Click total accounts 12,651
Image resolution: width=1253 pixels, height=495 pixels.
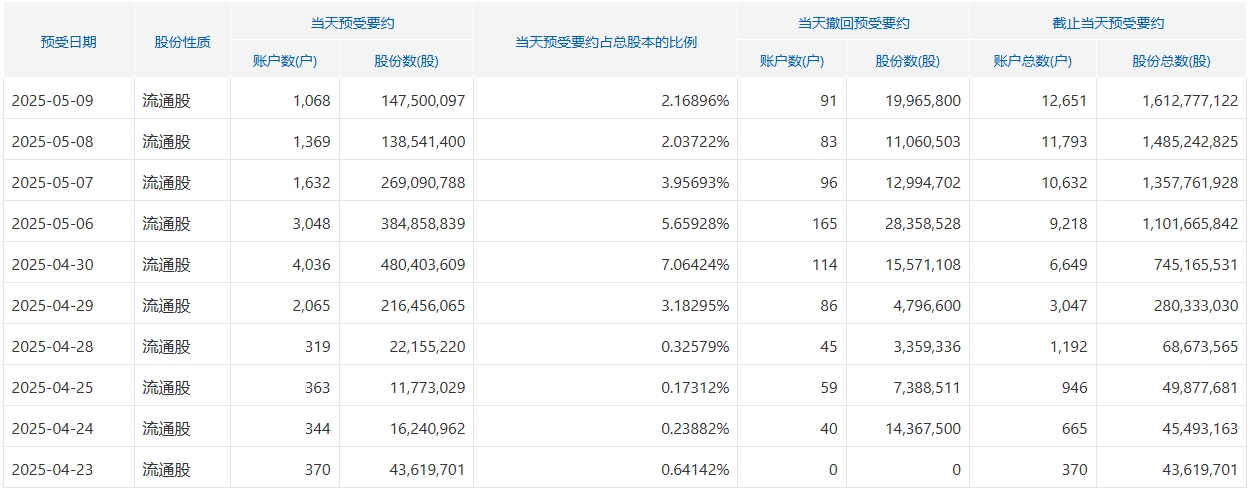(x=1066, y=101)
